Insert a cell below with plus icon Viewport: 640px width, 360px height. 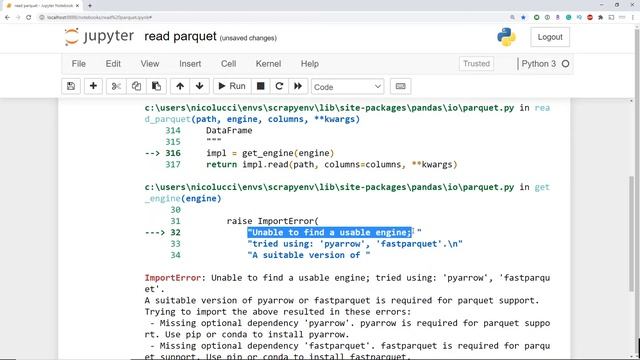(x=93, y=87)
